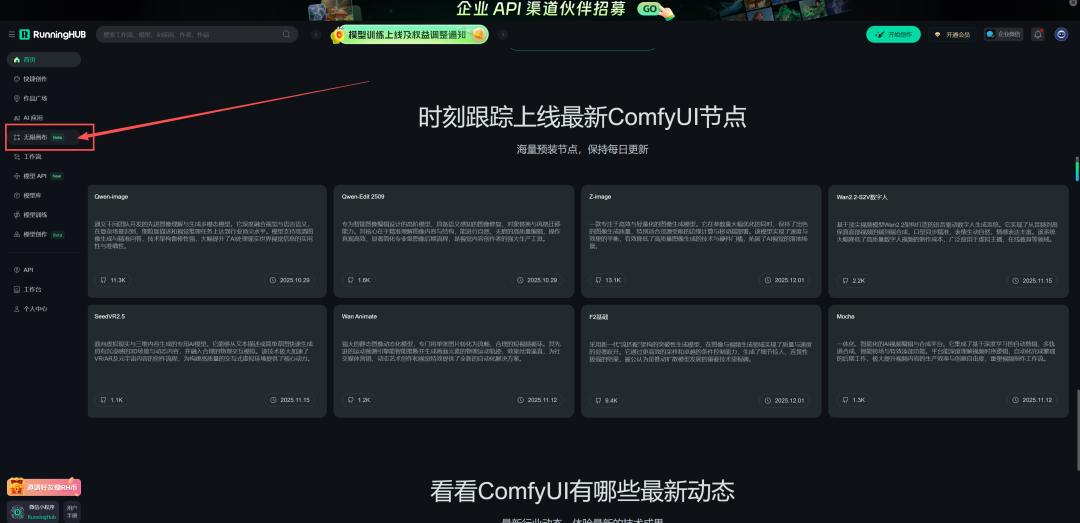Click the 邀请好友 RH币 invite banner

pyautogui.click(x=44, y=487)
